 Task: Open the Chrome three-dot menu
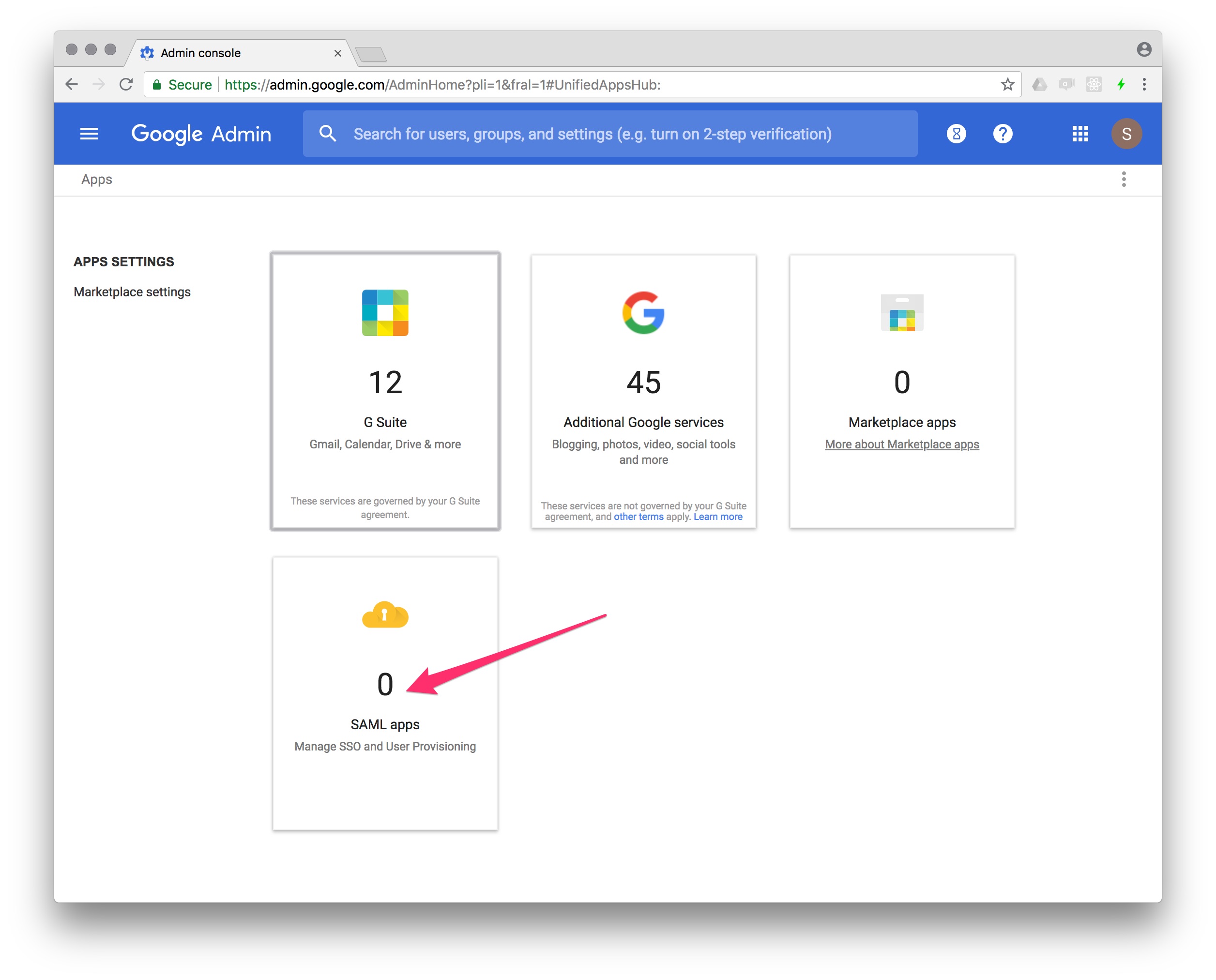click(x=1144, y=85)
